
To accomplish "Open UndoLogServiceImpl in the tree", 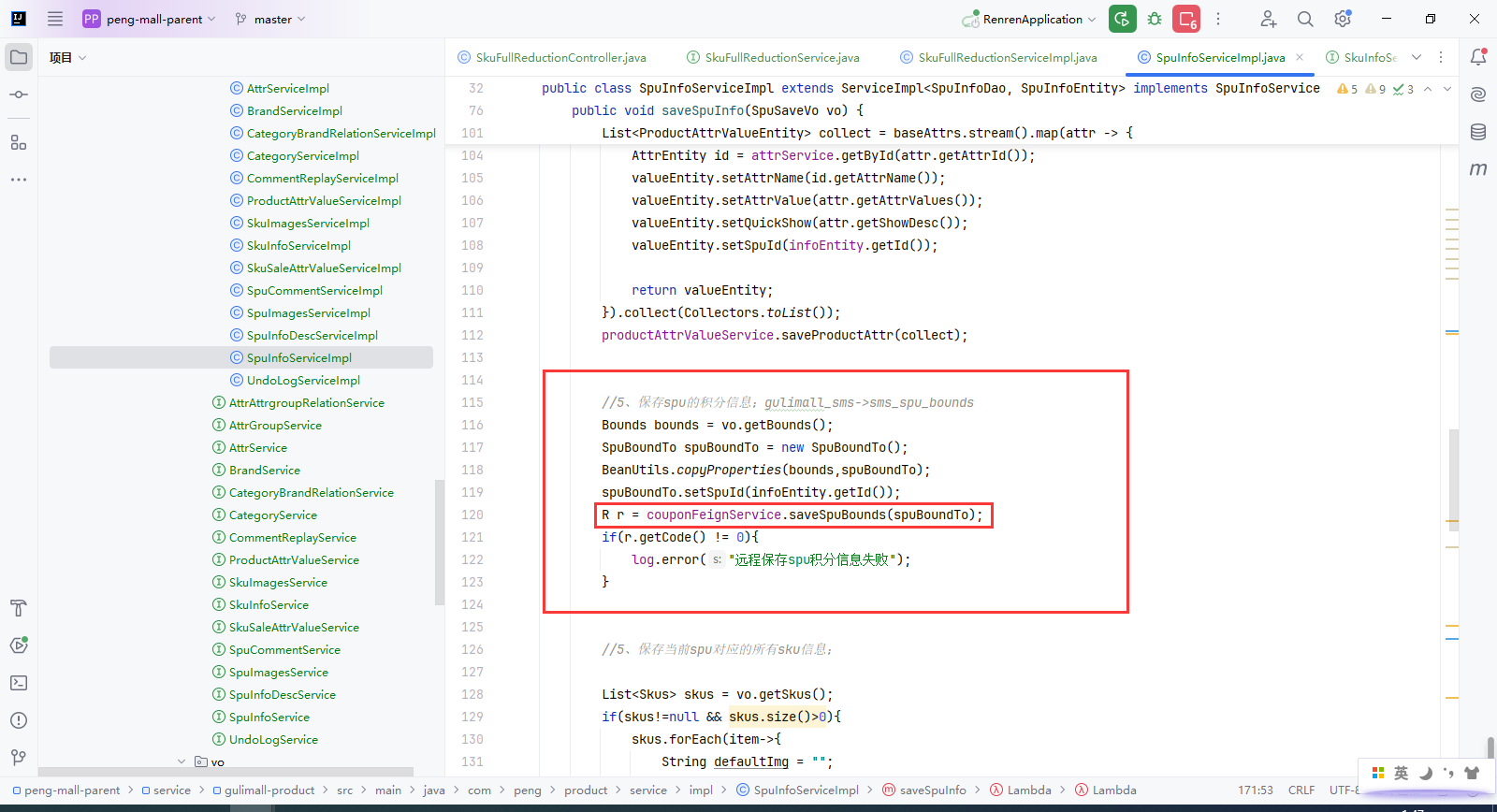I will (x=295, y=380).
